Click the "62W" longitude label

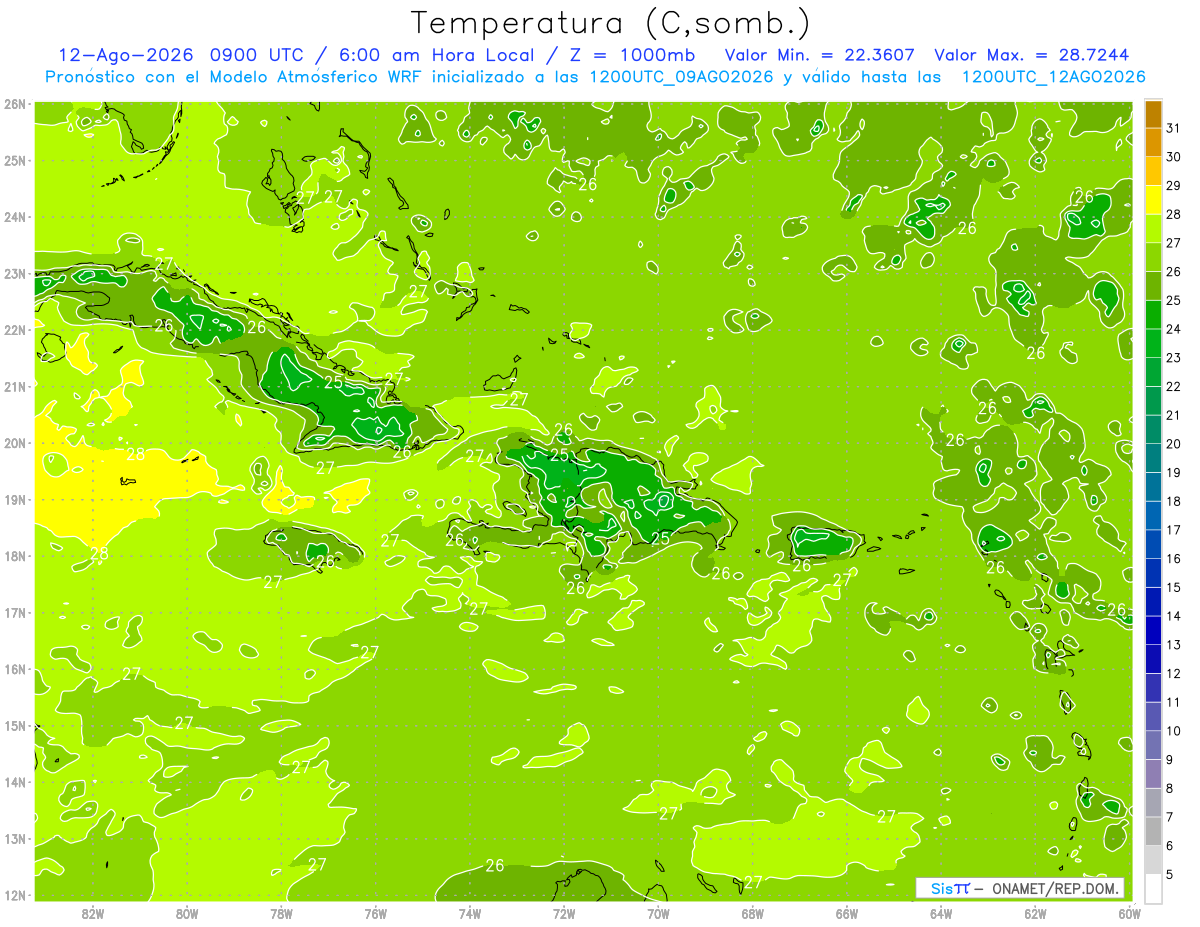1035,913
